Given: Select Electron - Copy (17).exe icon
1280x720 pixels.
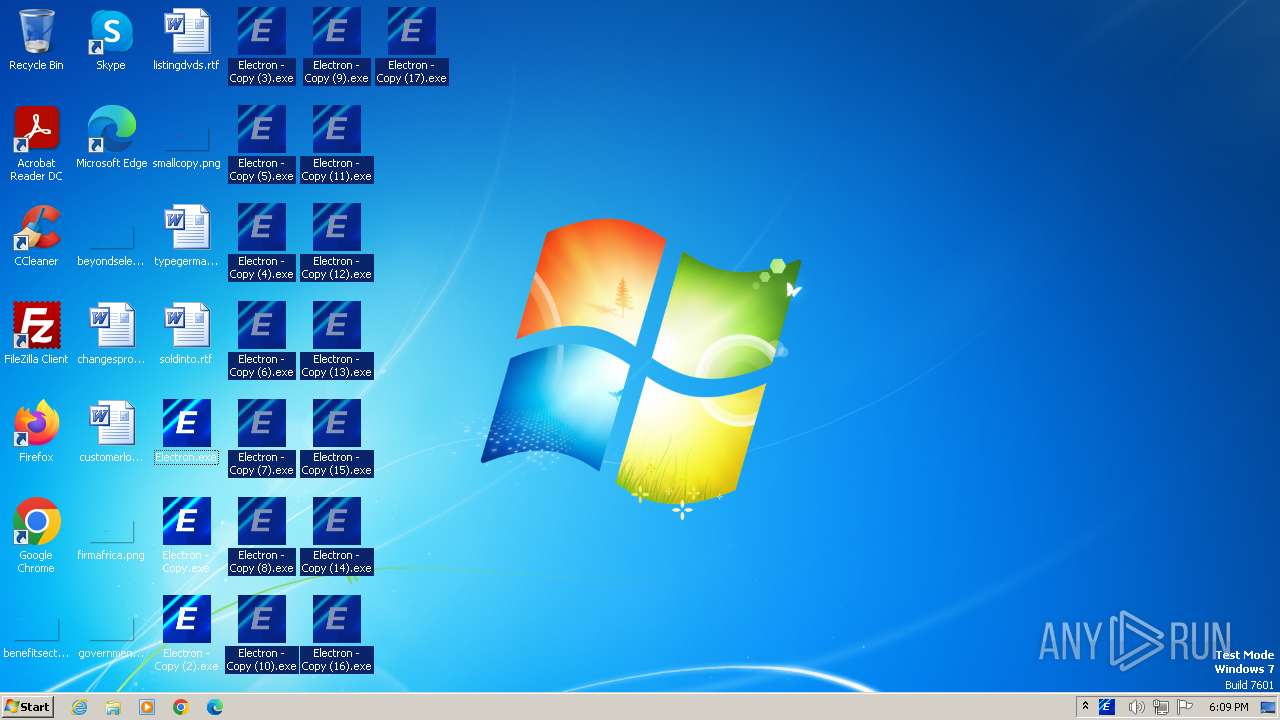Looking at the screenshot, I should click(411, 46).
